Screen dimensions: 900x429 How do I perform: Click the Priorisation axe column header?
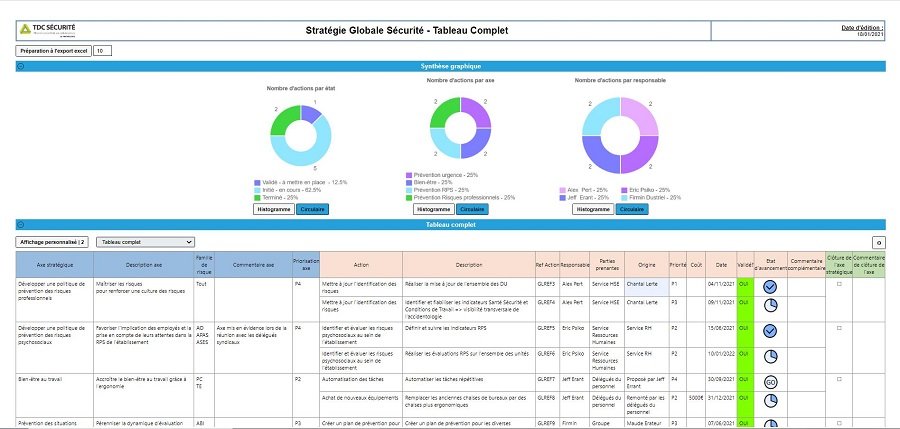306,265
